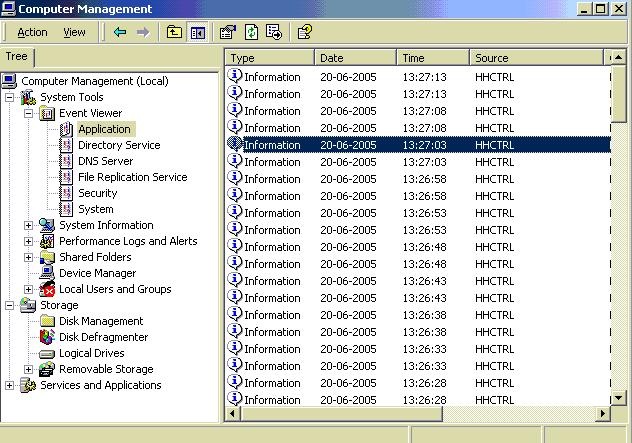Click the Back arrow toolbar icon
Screen dimensions: 632x443
point(120,32)
